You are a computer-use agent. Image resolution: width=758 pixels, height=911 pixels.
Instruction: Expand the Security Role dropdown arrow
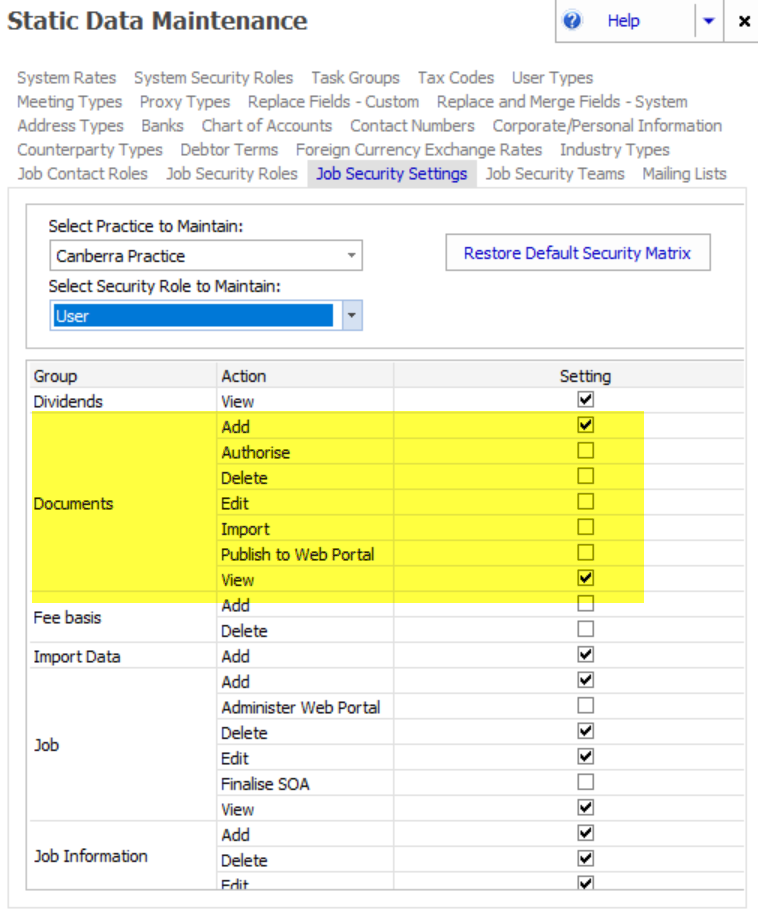pos(351,316)
